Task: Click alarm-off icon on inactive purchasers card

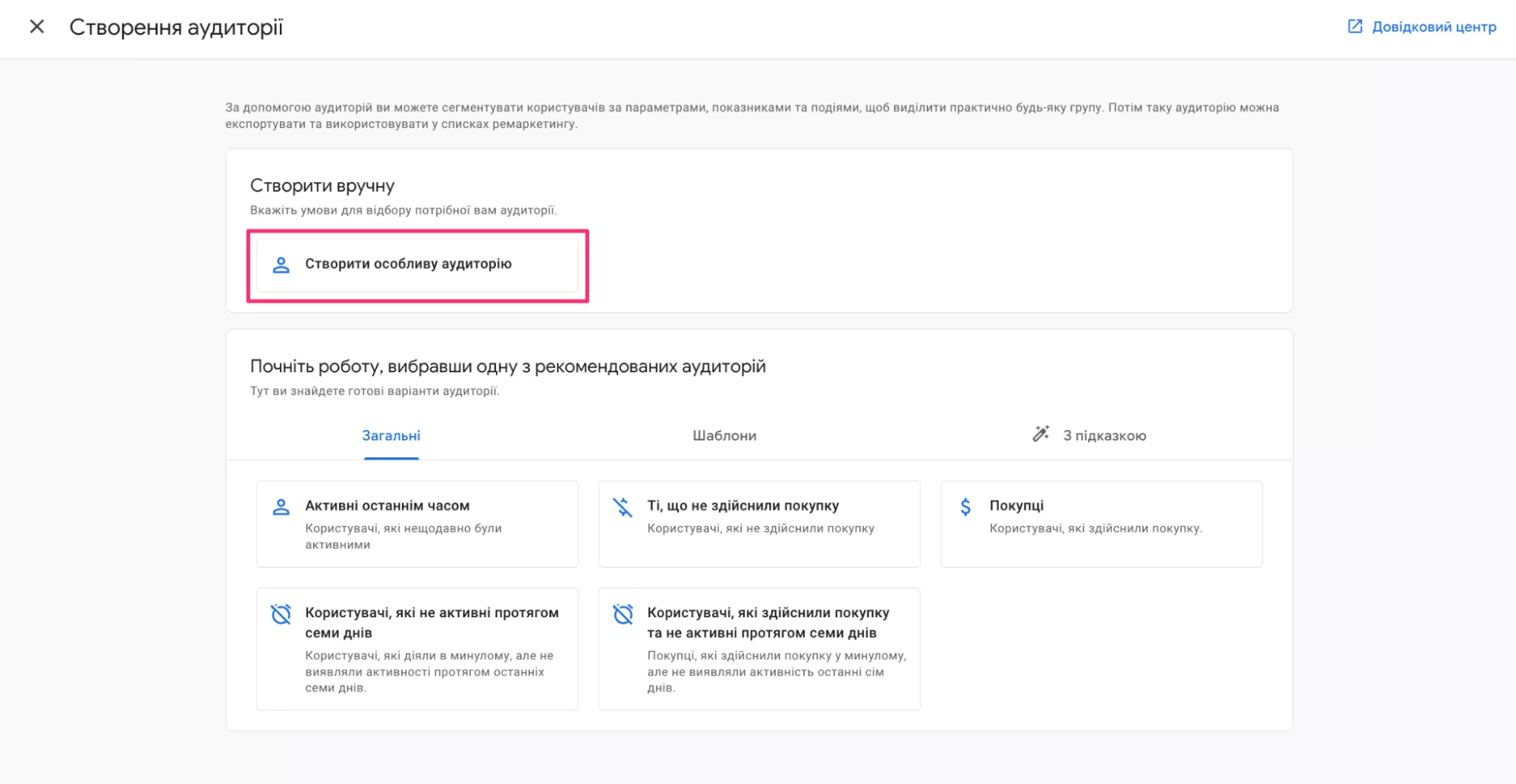Action: click(623, 614)
